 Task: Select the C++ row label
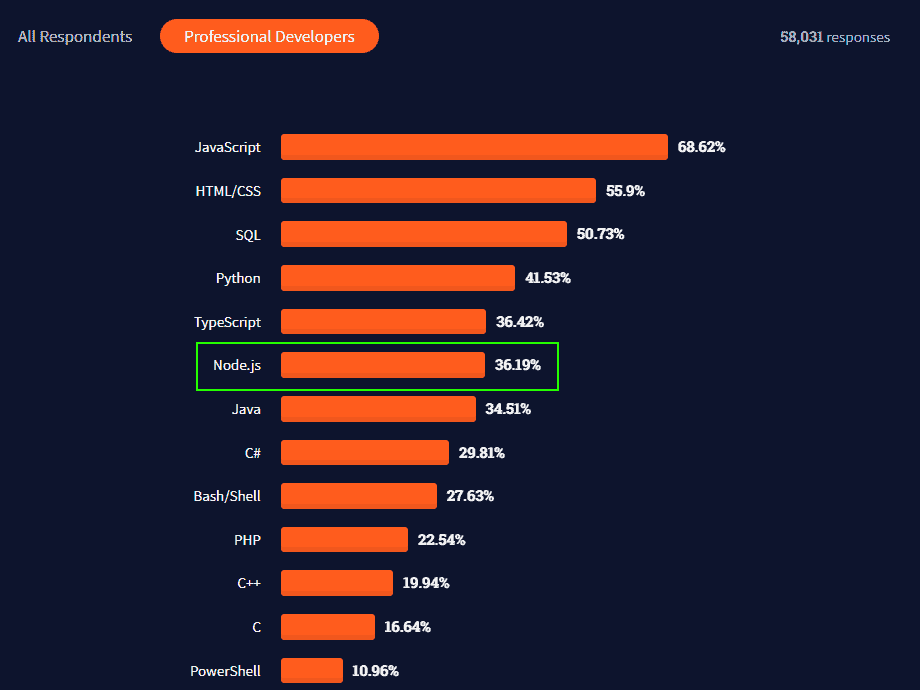pyautogui.click(x=250, y=582)
